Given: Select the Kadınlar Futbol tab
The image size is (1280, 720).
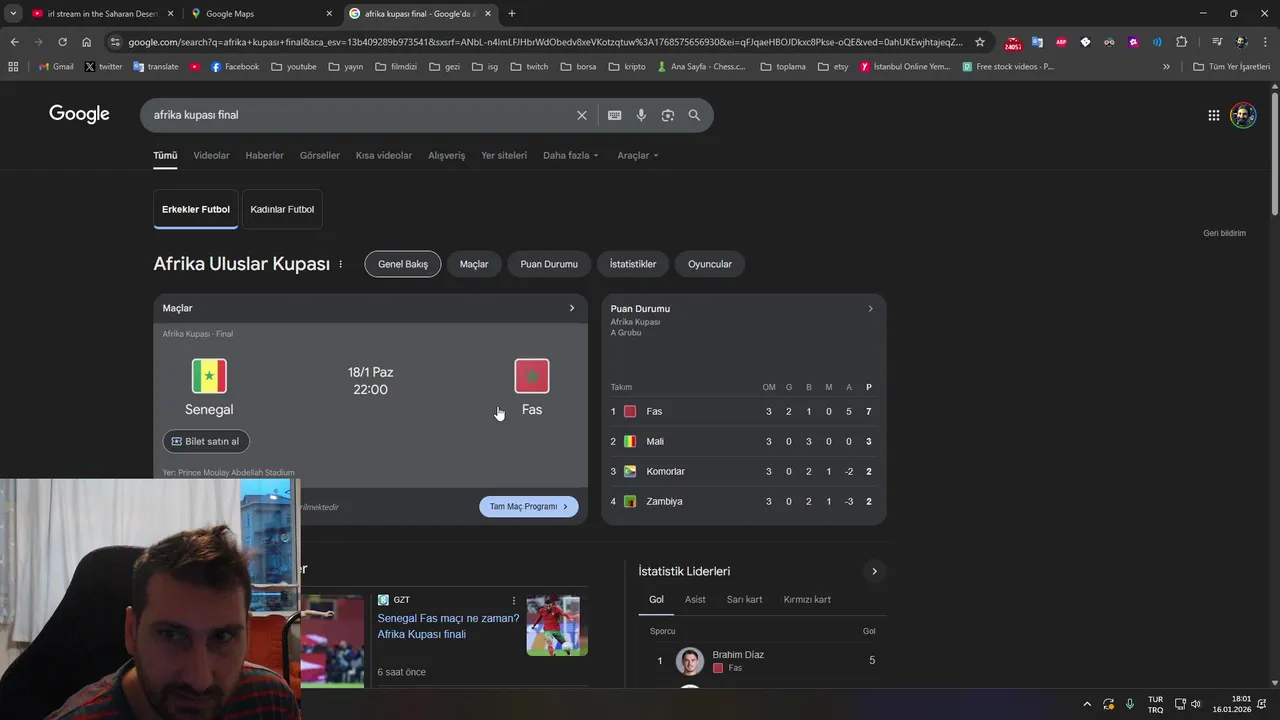Looking at the screenshot, I should click(282, 209).
